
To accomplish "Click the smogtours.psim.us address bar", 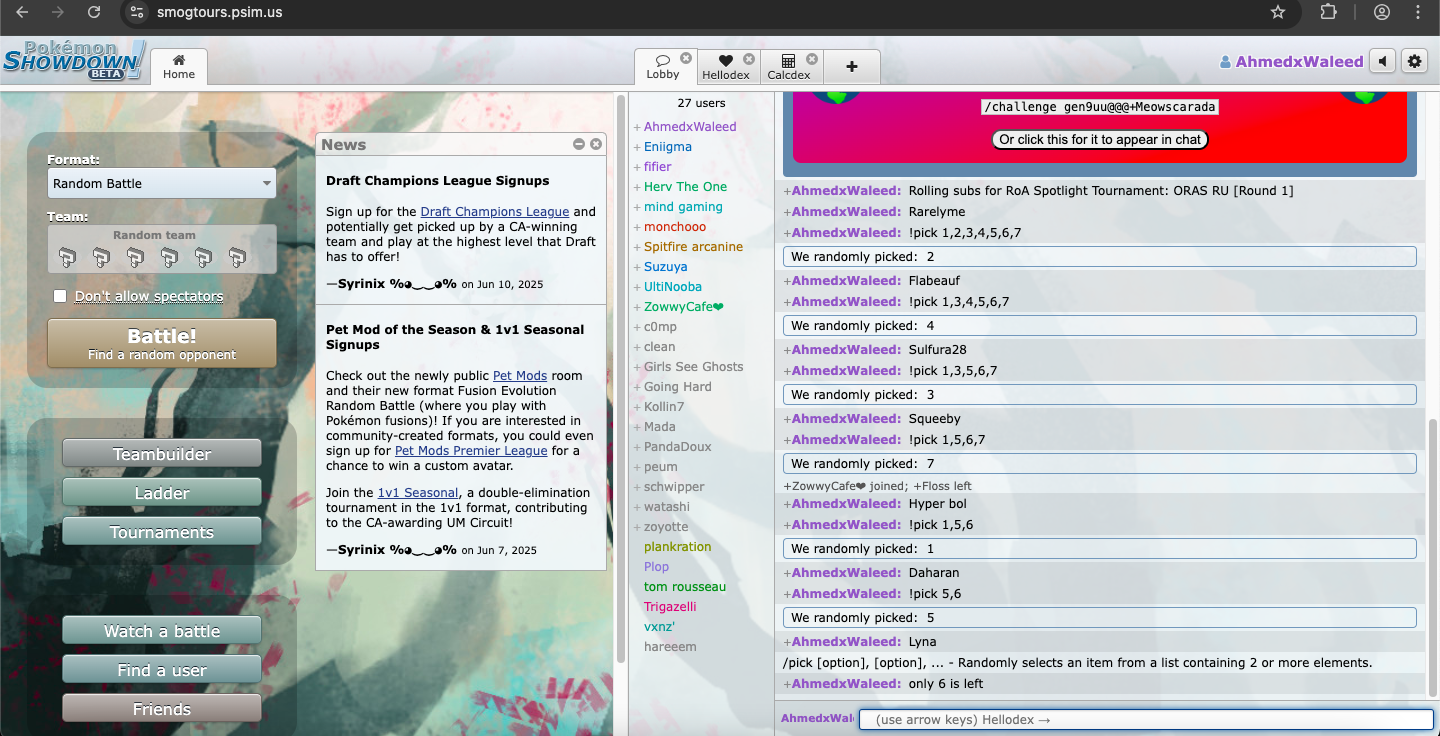I will (219, 12).
